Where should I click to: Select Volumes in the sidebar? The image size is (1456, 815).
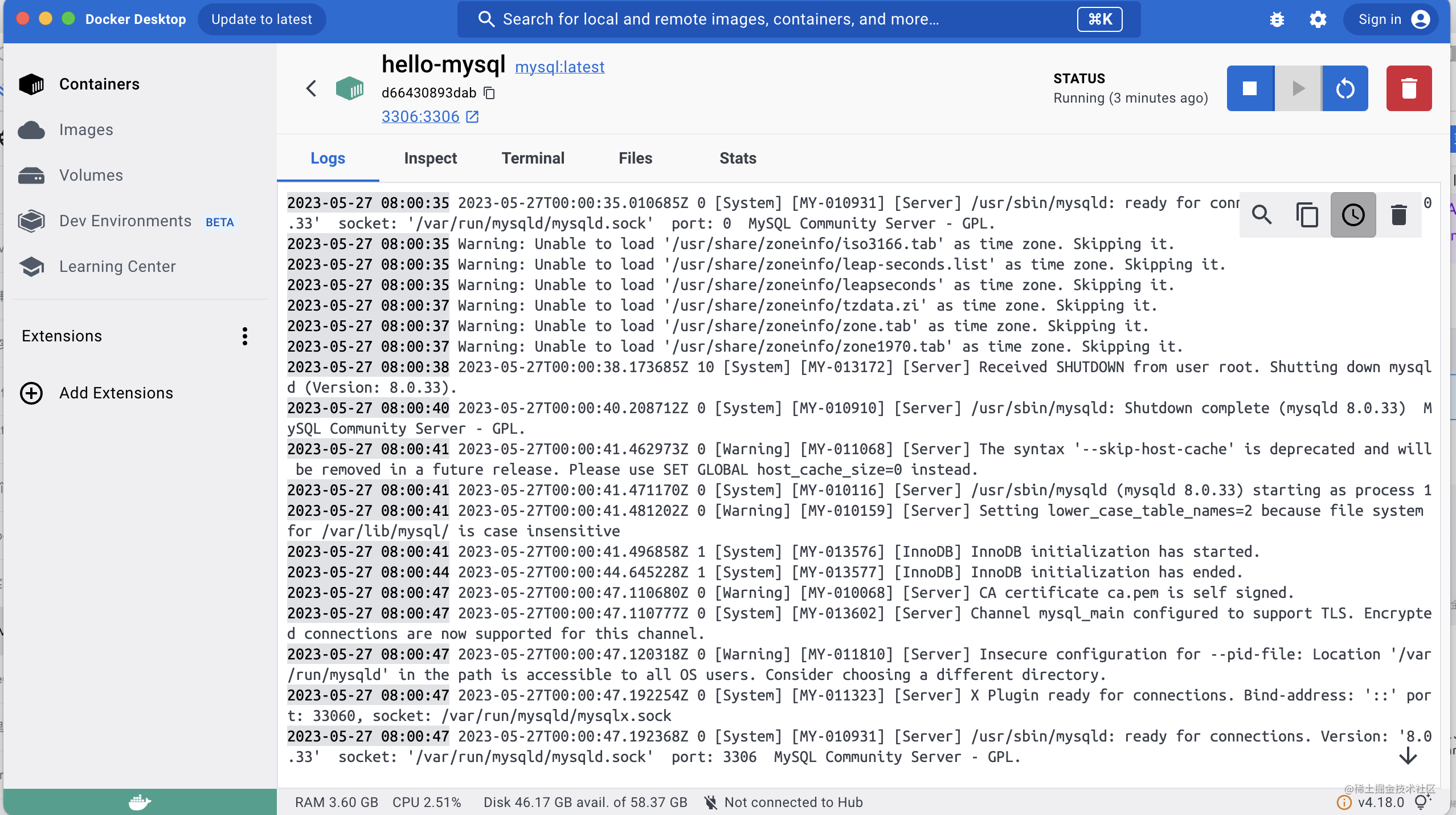(x=91, y=176)
